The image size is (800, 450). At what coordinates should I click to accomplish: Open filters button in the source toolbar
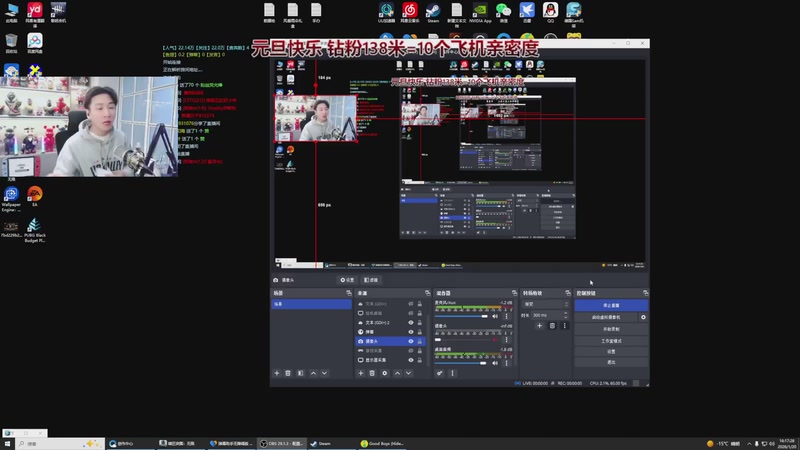(371, 280)
